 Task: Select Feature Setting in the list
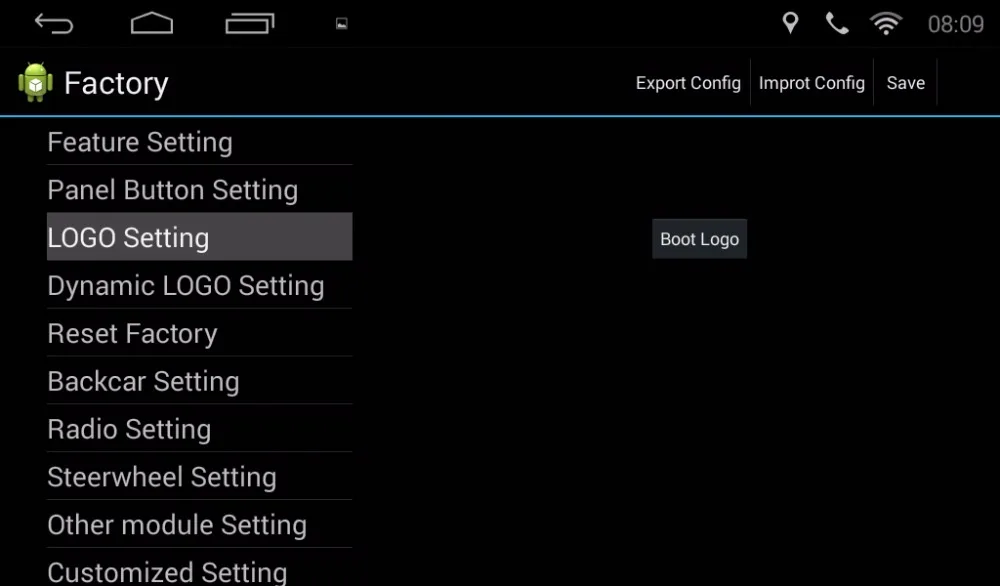coord(200,142)
